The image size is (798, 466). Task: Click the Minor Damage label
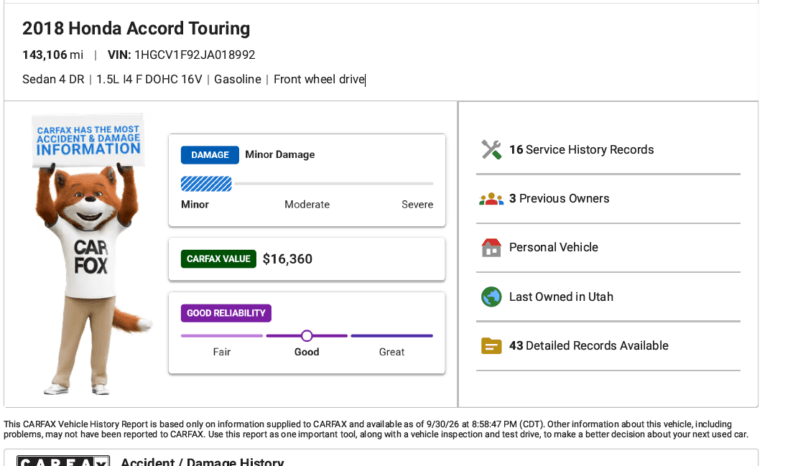click(280, 155)
